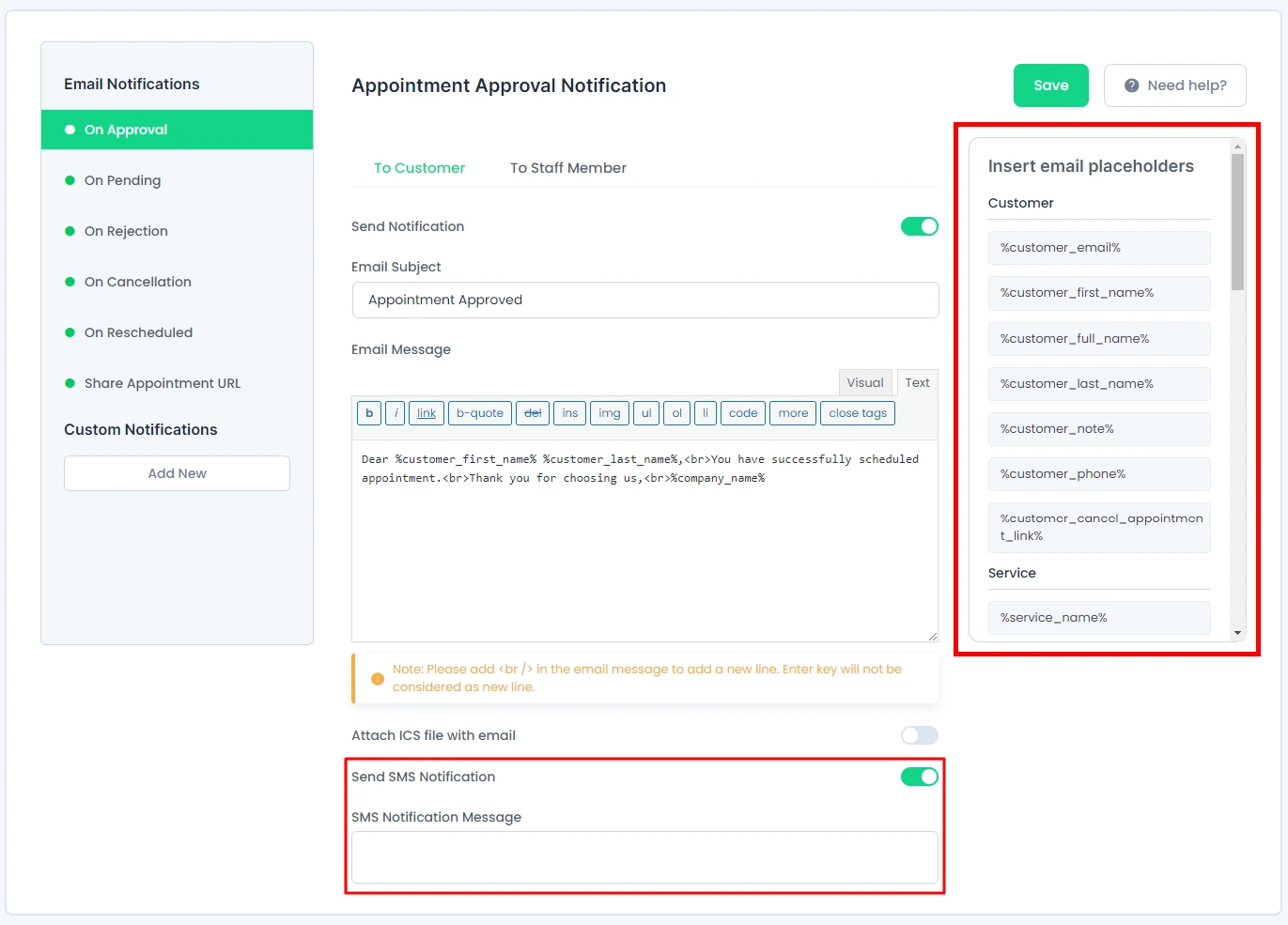Viewport: 1288px width, 925px height.
Task: Insert a hyperlink using the link button
Action: point(426,413)
